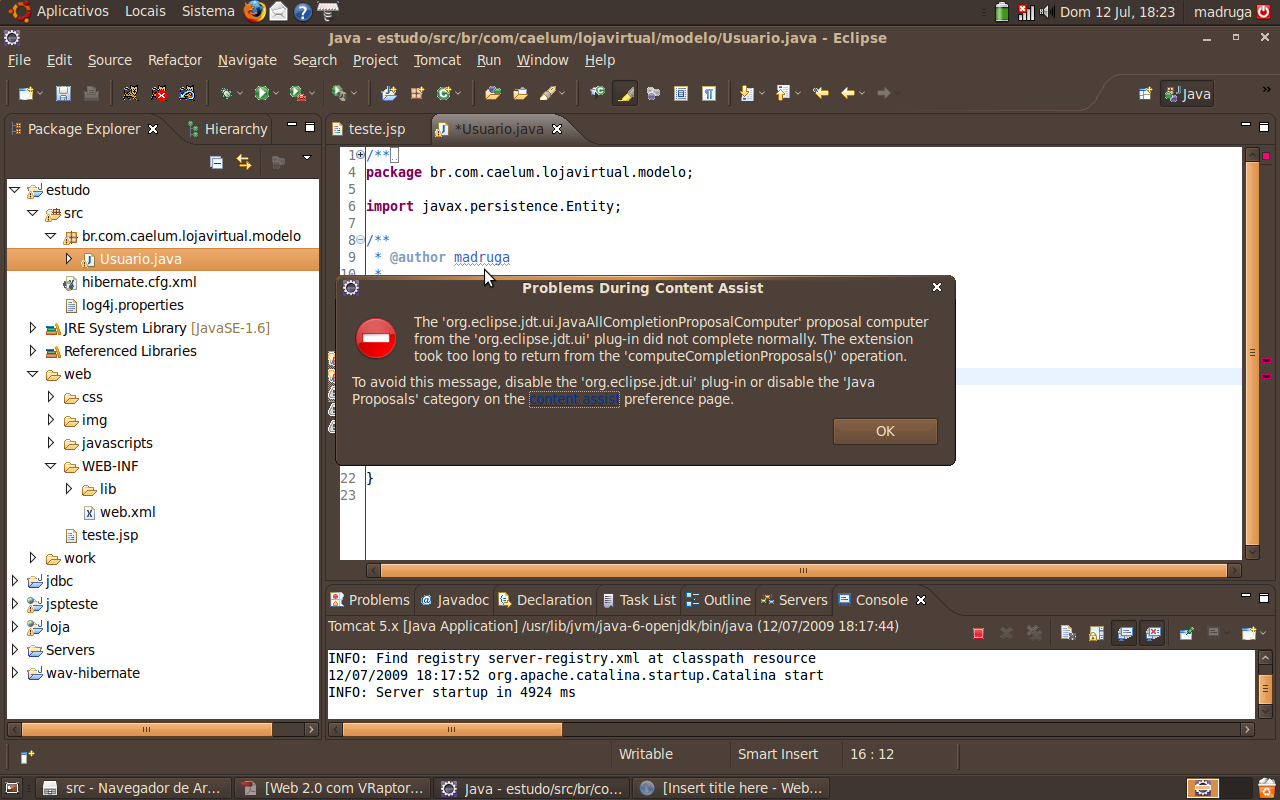Open the Tomcat menu

point(437,60)
